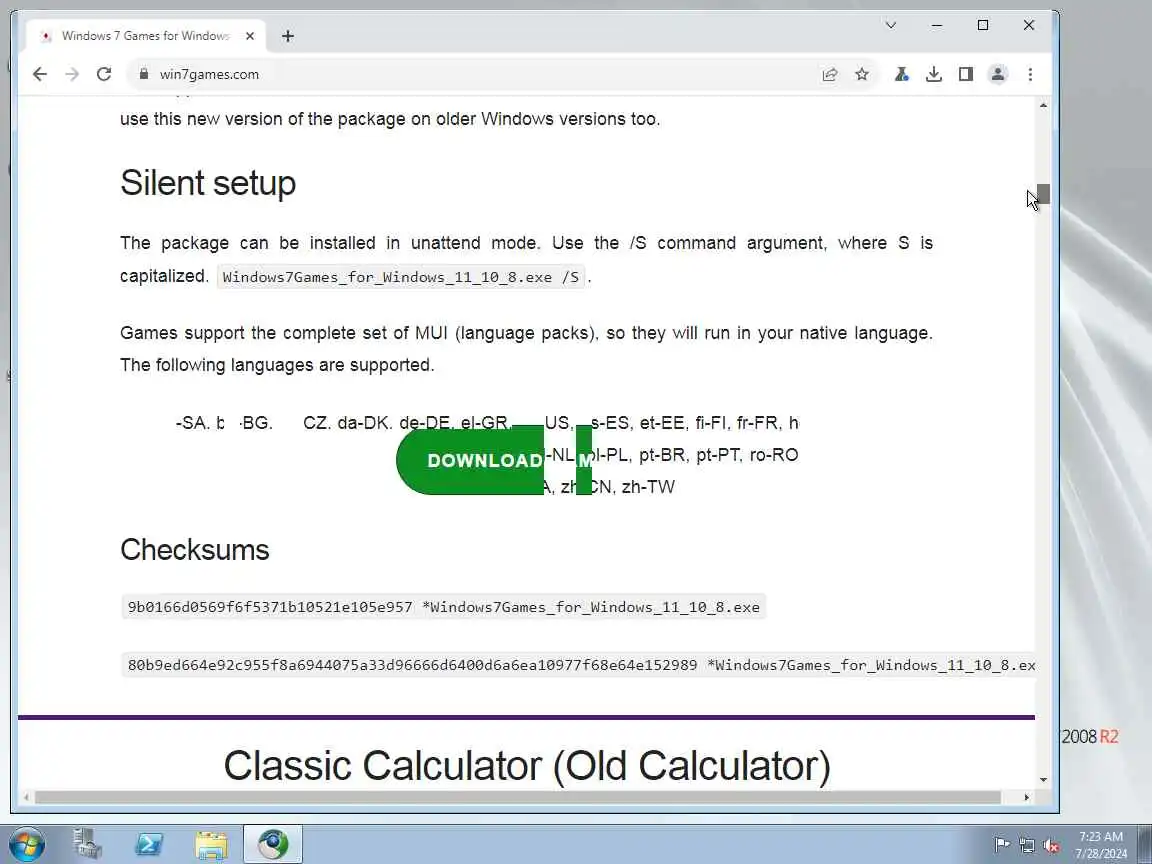Screen dimensions: 1152x864
Task: Go back to the previous page
Action: coord(40,74)
